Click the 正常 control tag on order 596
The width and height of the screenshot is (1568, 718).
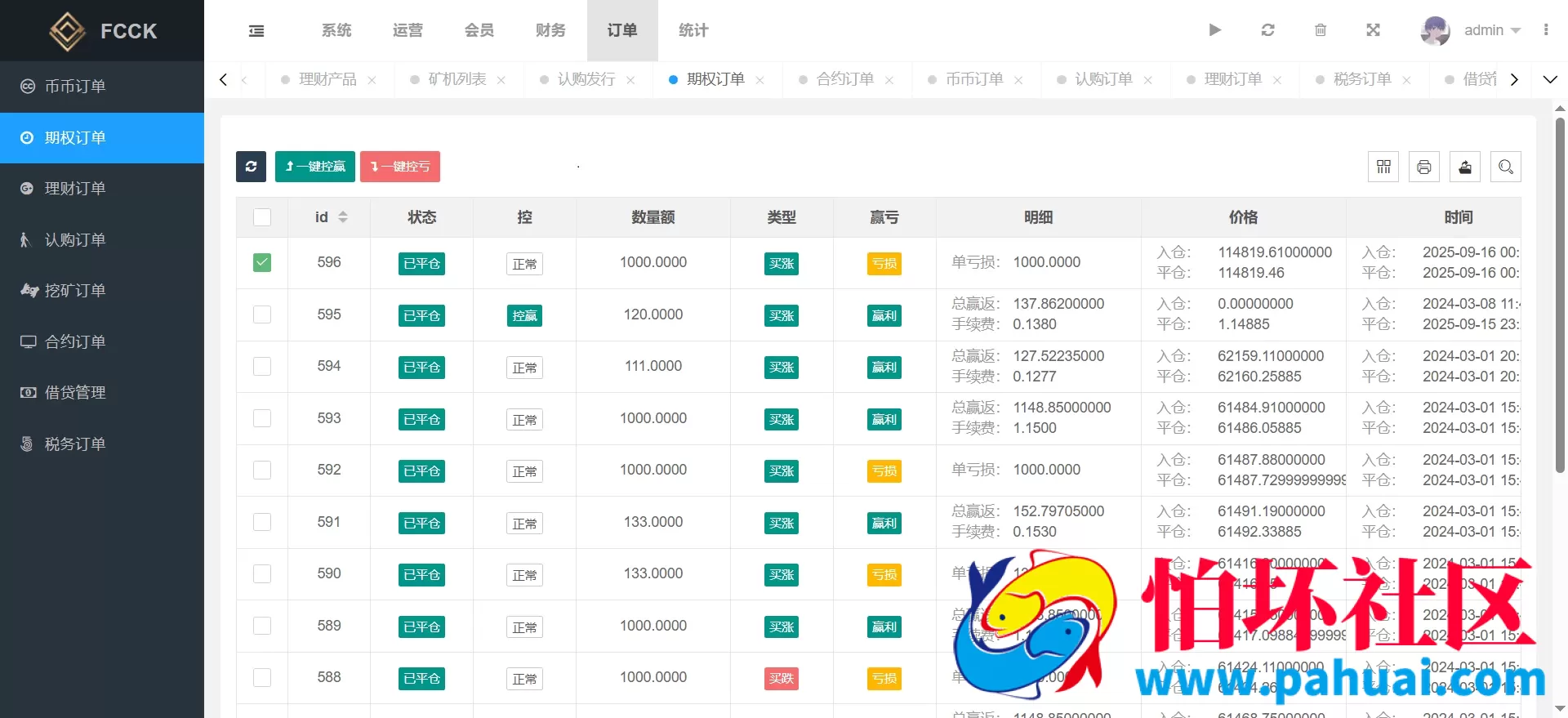tap(524, 264)
